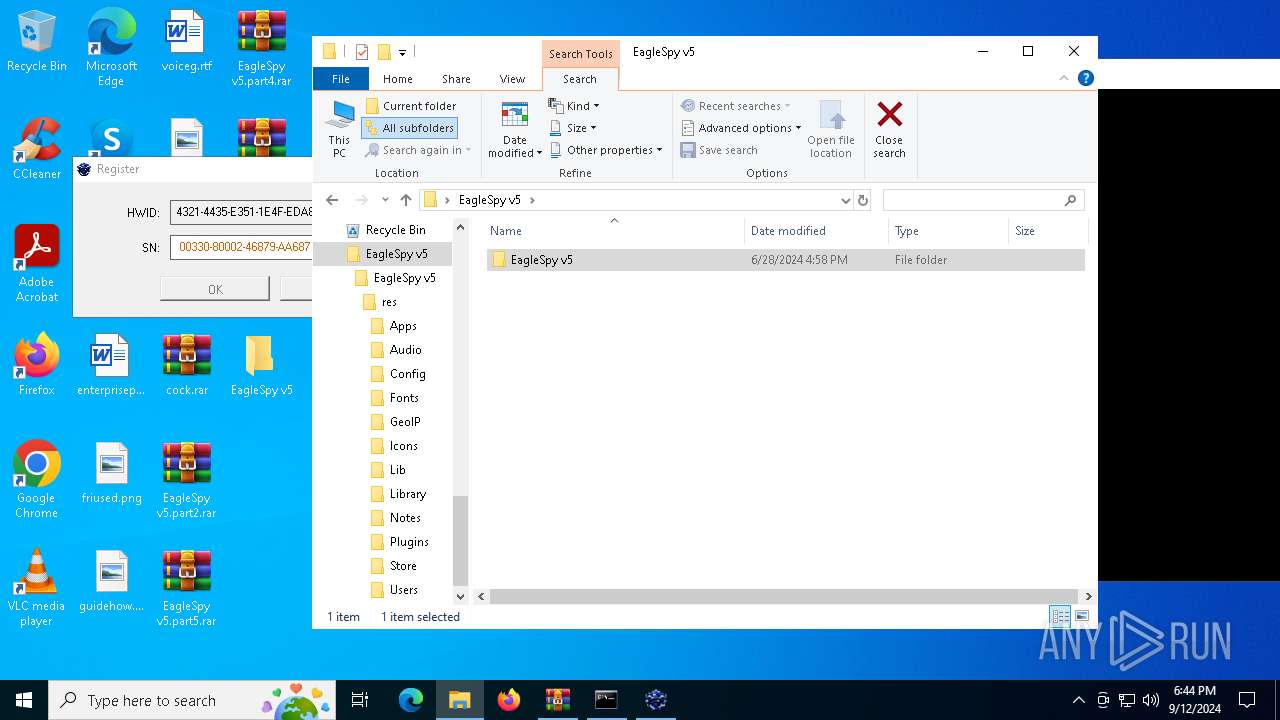Refresh the address bar location
Screen dimensions: 1280x720
coord(864,200)
